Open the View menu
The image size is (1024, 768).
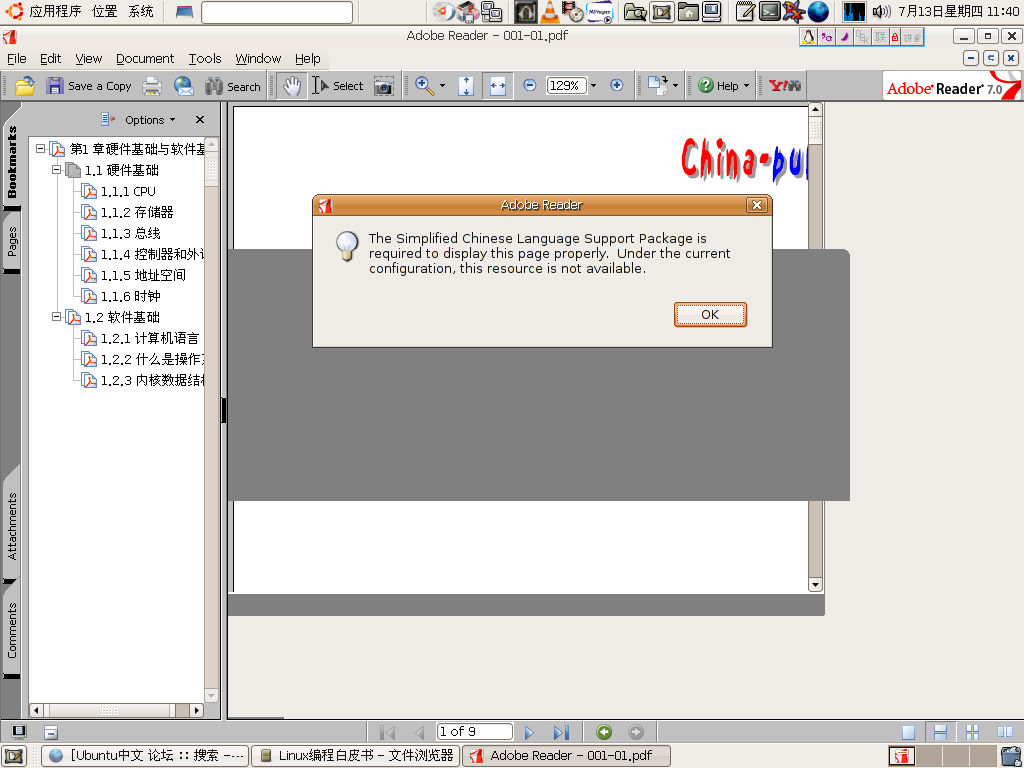(x=89, y=59)
